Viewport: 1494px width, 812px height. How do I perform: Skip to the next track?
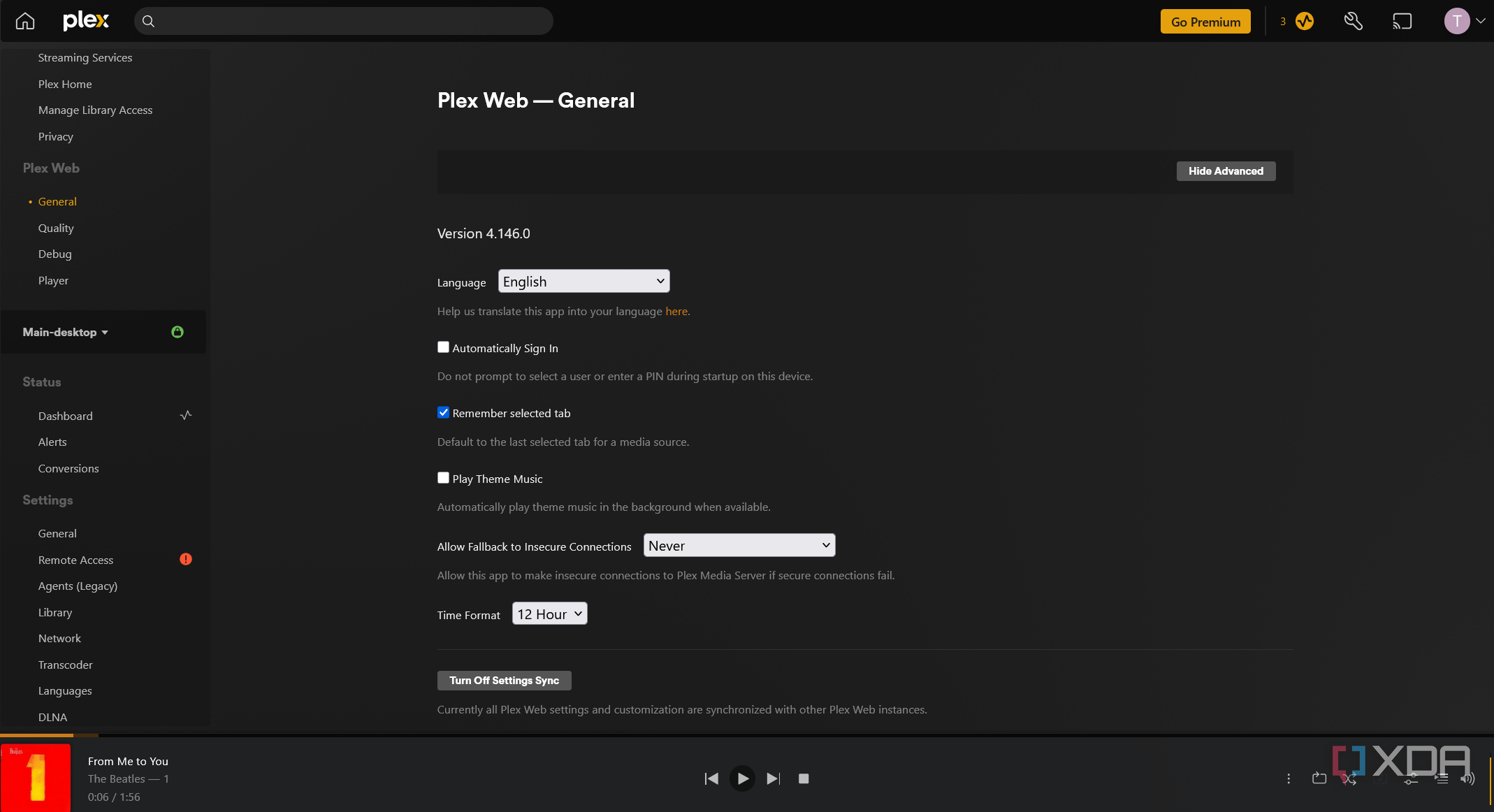[x=773, y=778]
